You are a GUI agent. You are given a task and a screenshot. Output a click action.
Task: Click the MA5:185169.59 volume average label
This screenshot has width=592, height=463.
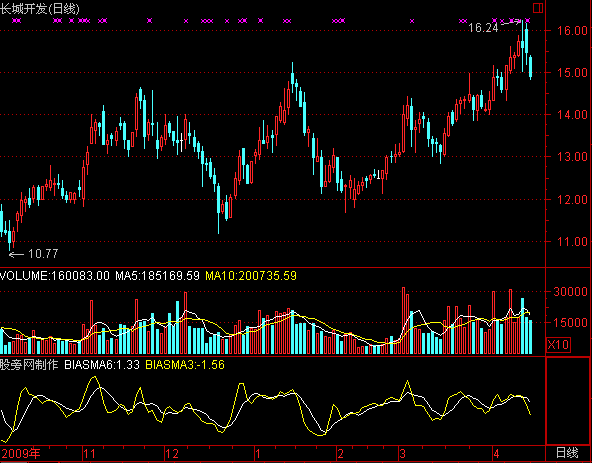pos(157,276)
